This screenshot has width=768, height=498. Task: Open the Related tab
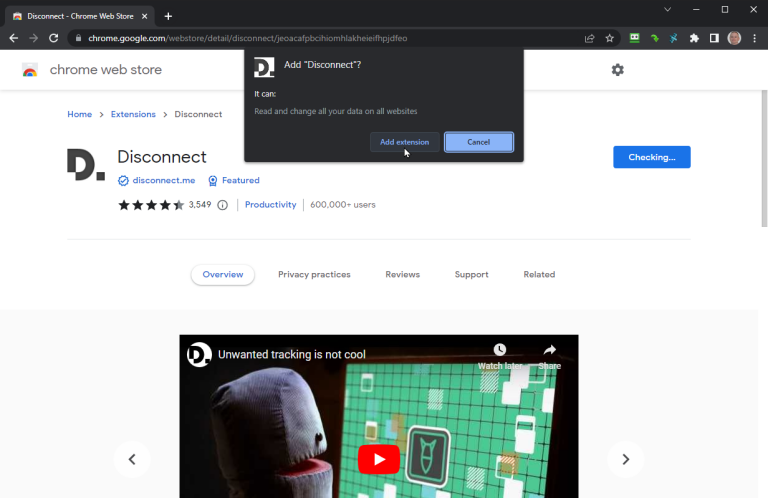coord(539,274)
